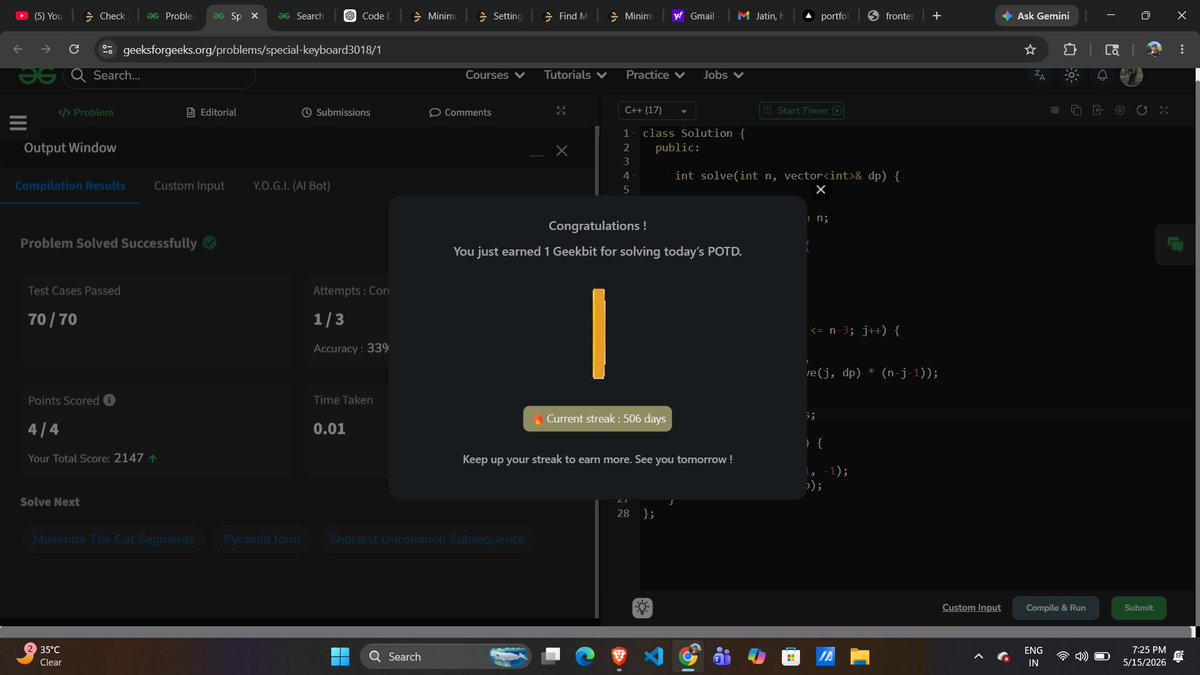Open File Explorer from taskbar
This screenshot has height=675, width=1200.
(860, 656)
